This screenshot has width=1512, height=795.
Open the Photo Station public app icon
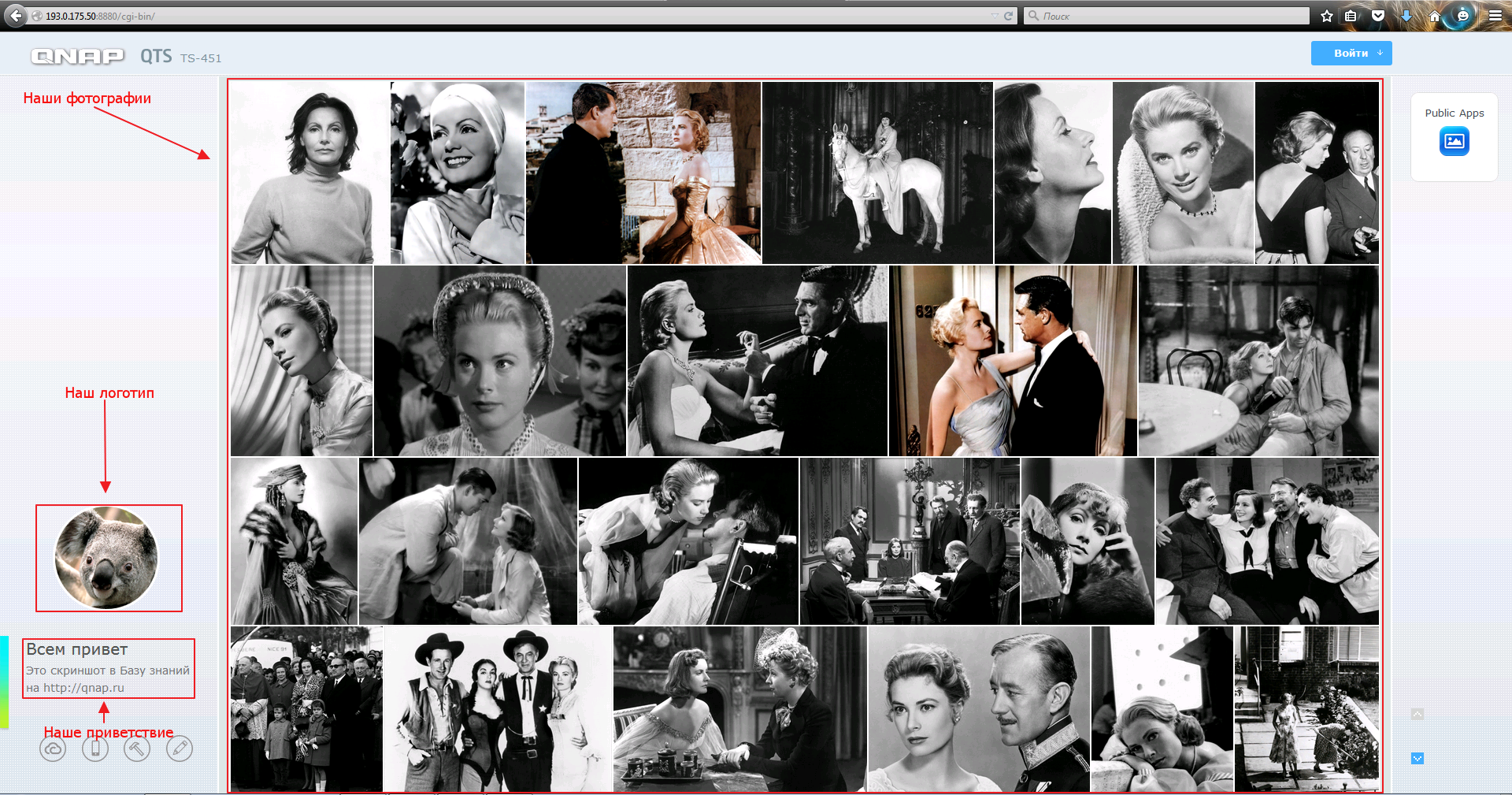(x=1454, y=141)
